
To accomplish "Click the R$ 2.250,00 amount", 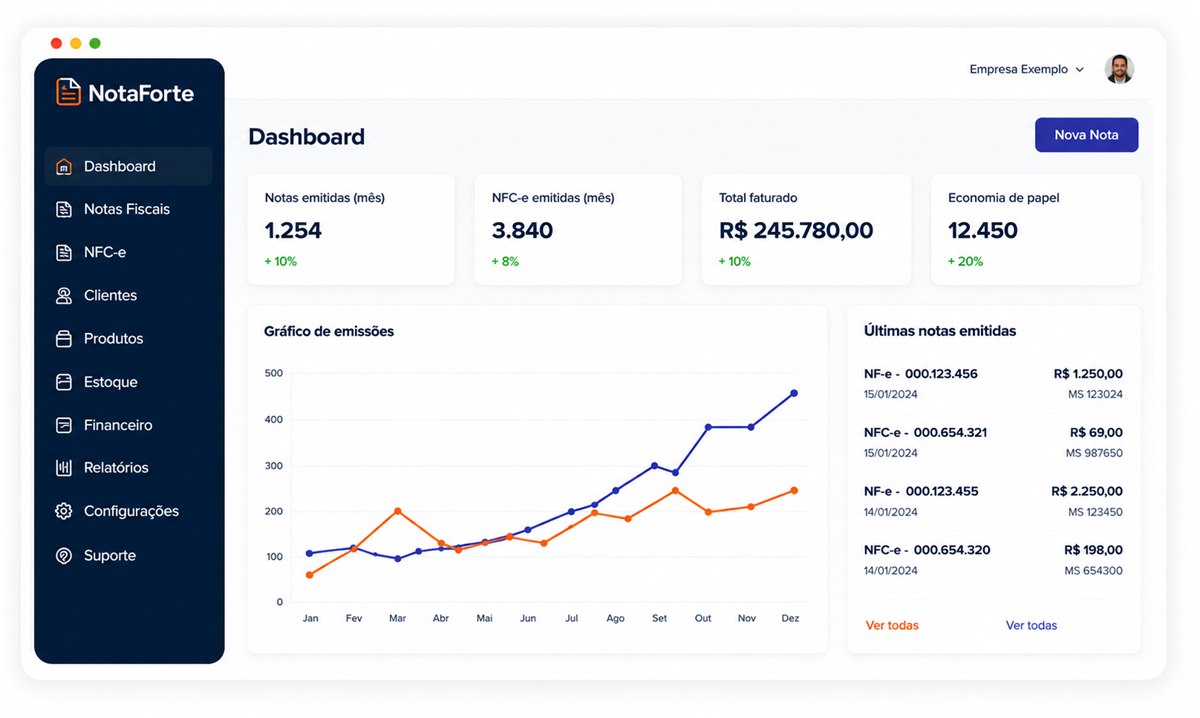I will [x=1087, y=492].
